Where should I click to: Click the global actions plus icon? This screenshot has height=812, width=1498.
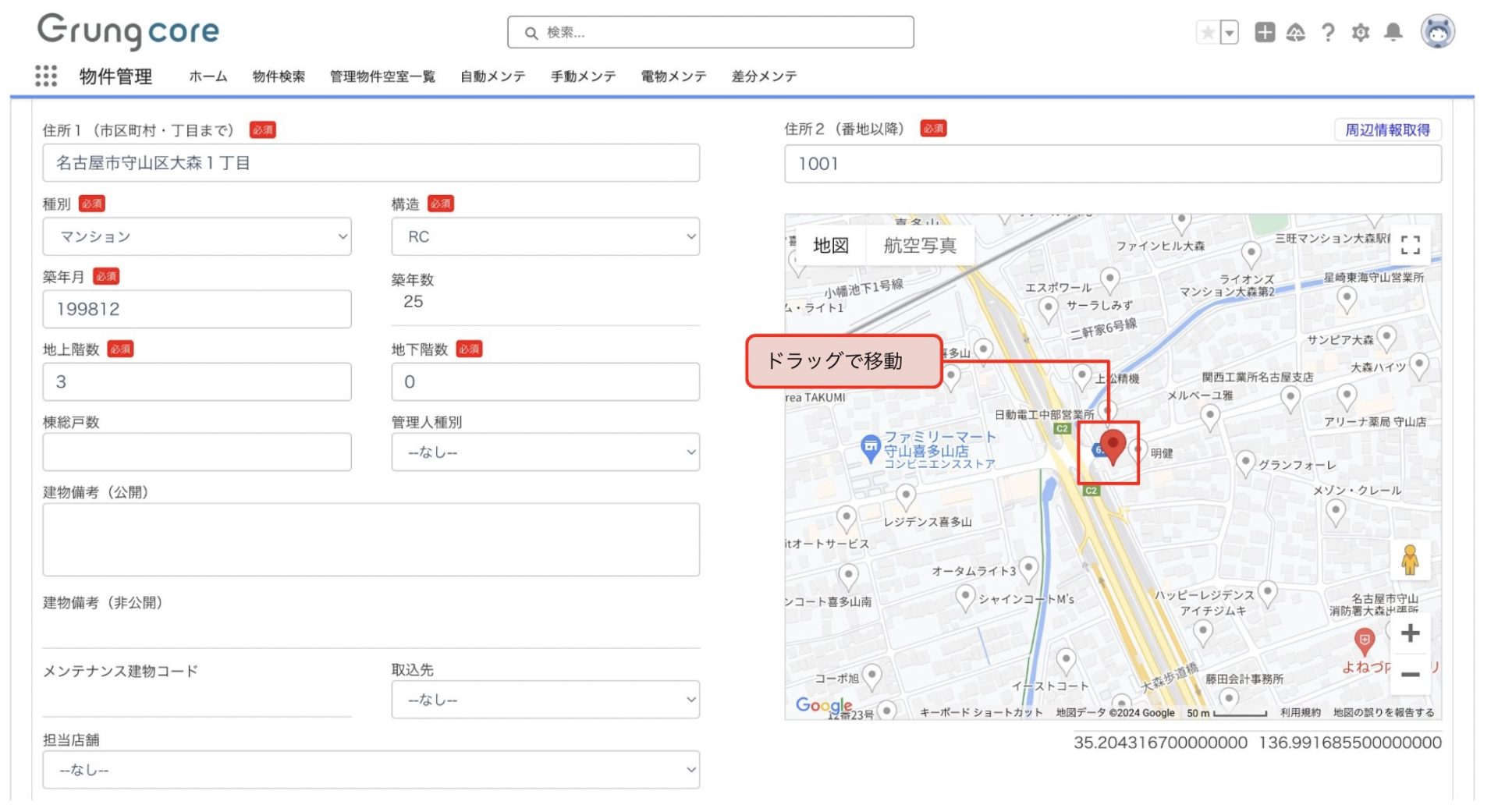point(1264,32)
